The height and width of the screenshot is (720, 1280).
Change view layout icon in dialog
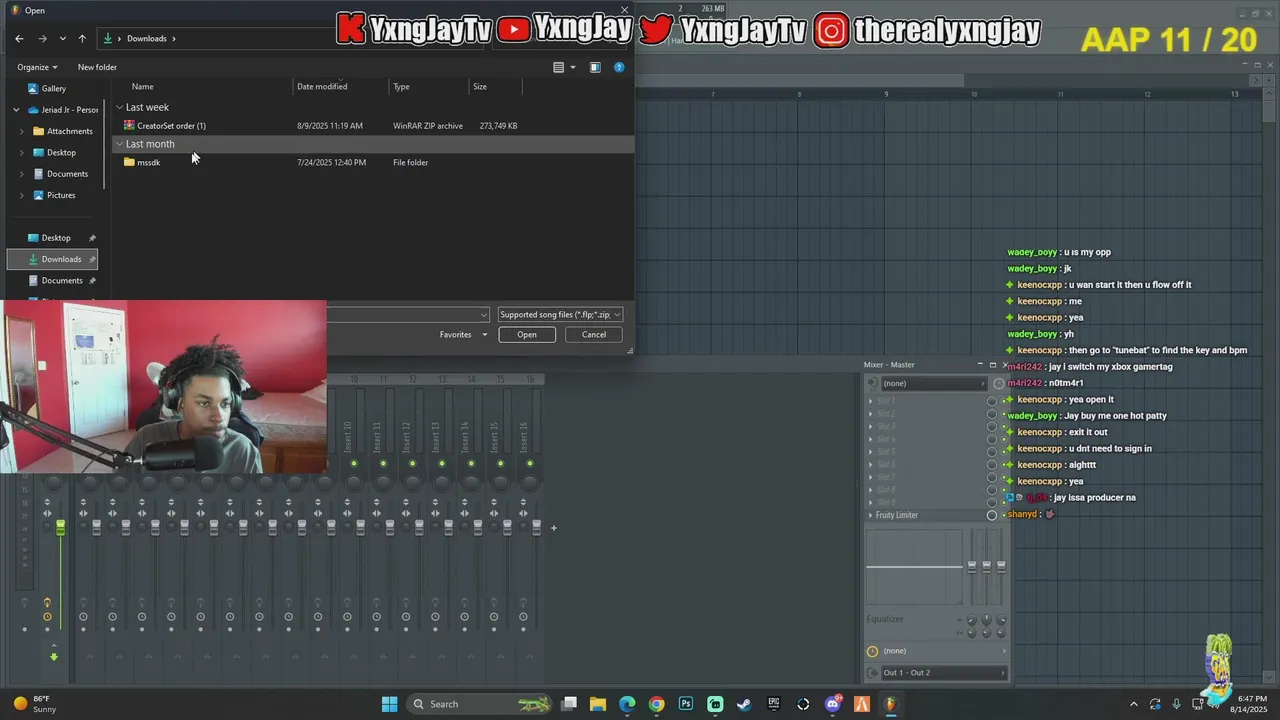[x=559, y=67]
